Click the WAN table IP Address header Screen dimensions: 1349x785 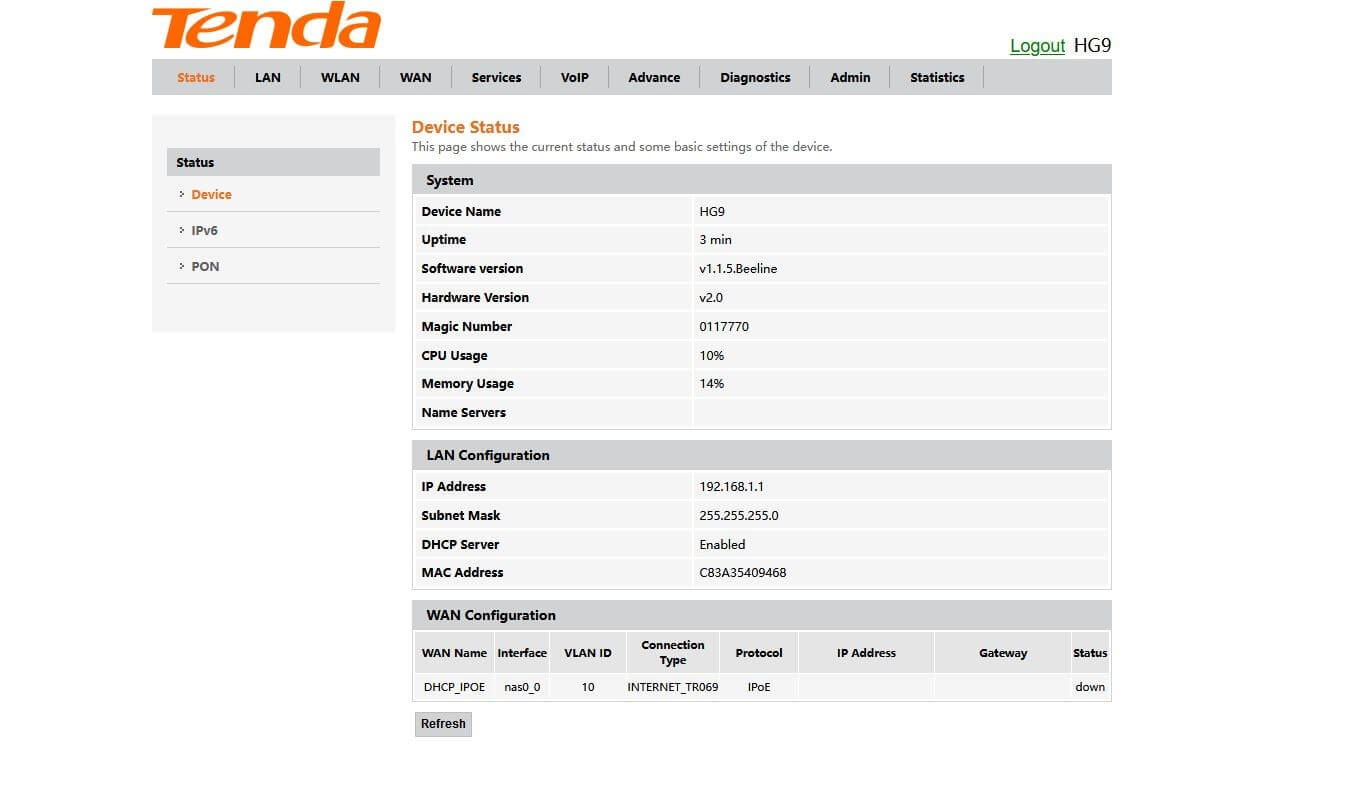click(x=866, y=653)
